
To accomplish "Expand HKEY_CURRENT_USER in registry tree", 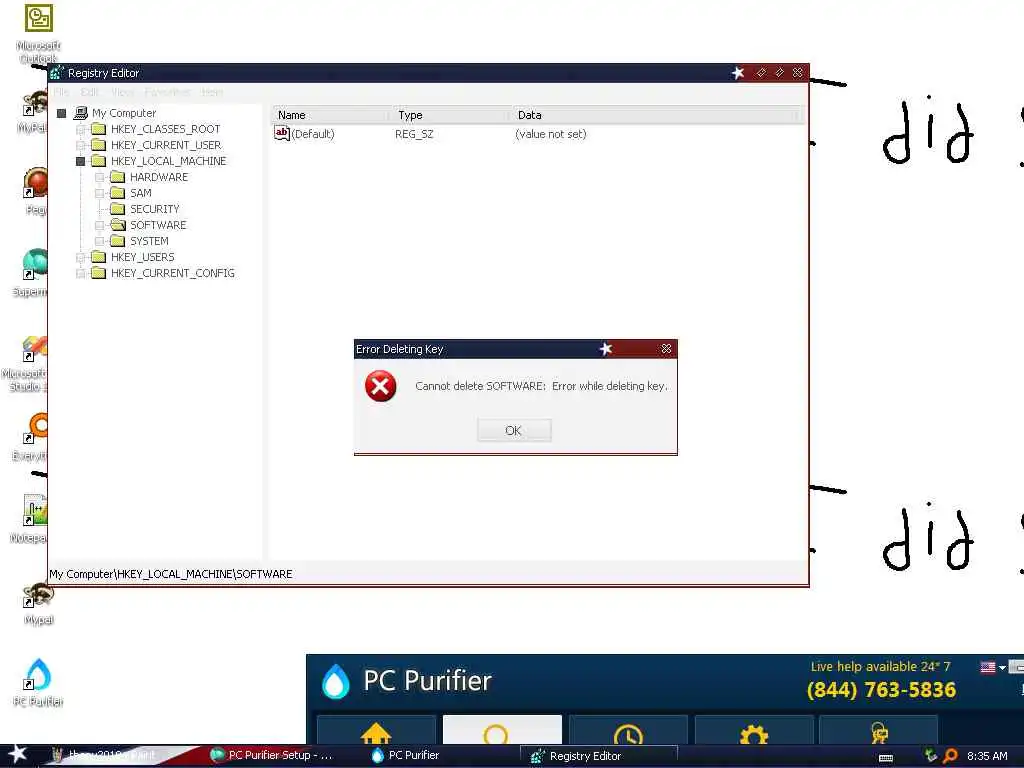I will tap(80, 145).
